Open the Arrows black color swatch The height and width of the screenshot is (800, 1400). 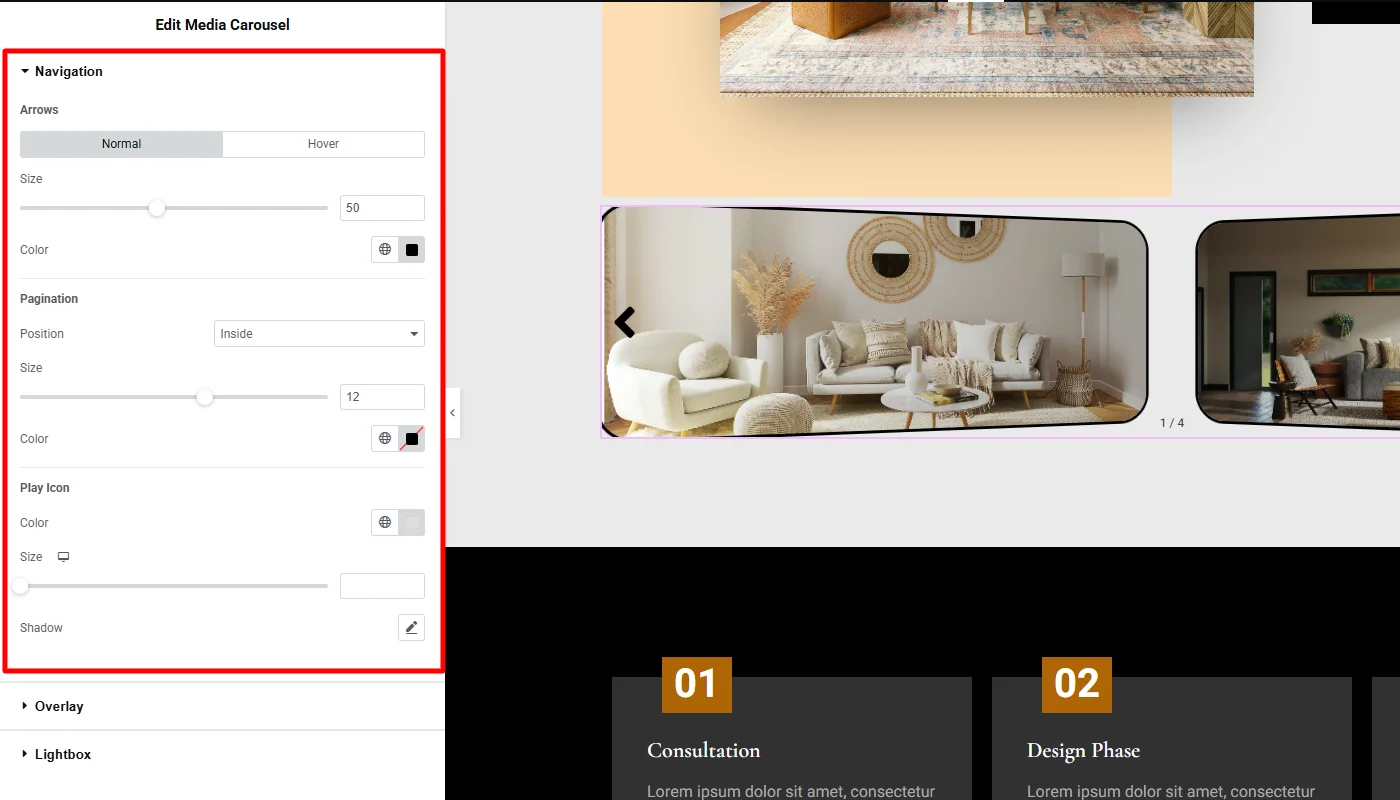[412, 250]
